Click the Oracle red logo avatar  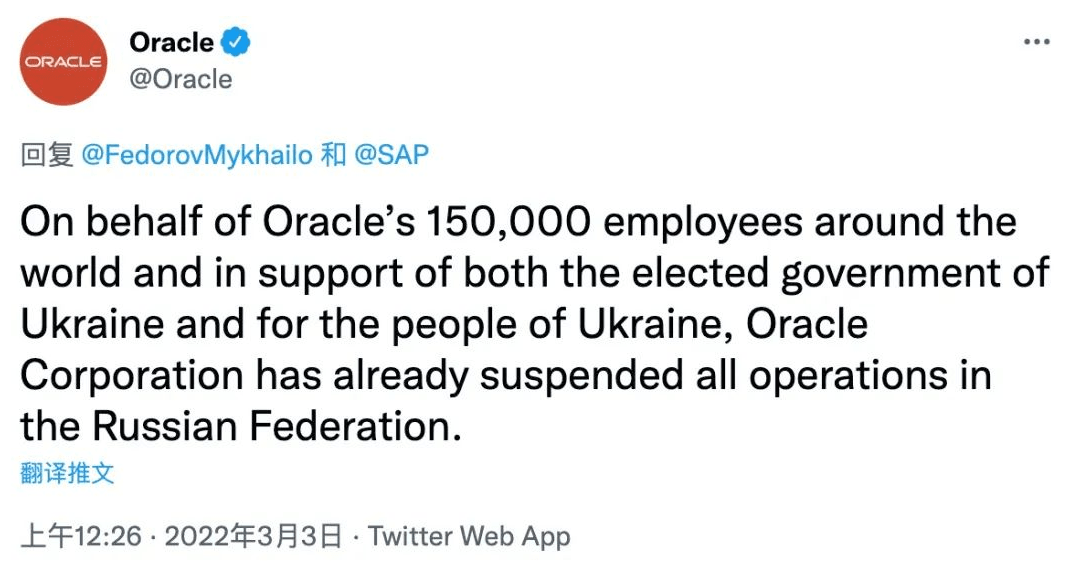point(63,62)
